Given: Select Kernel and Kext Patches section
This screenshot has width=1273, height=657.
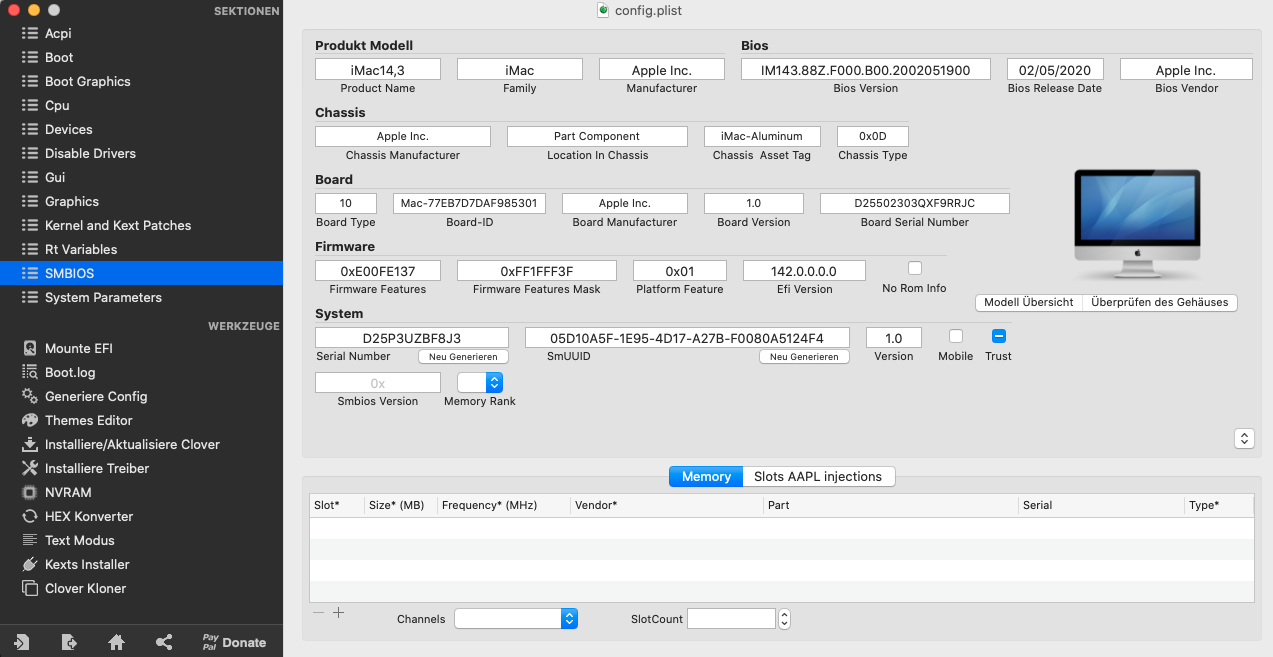Looking at the screenshot, I should click(117, 225).
